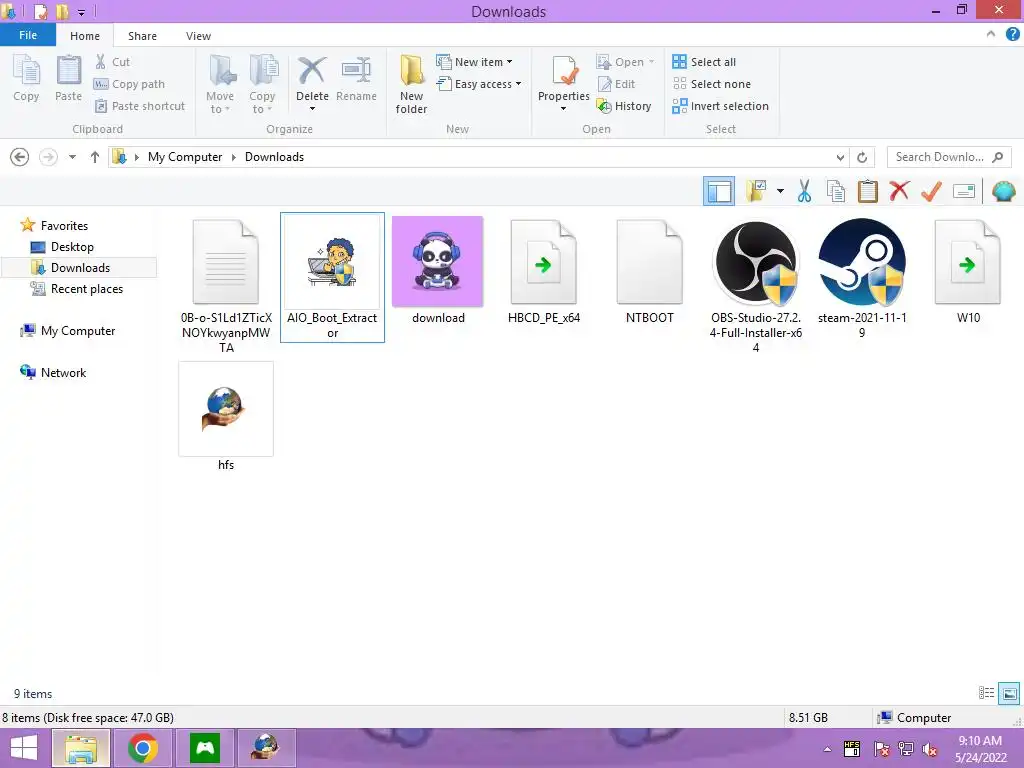Viewport: 1024px width, 768px height.
Task: Select the hfs application file
Action: click(x=226, y=418)
